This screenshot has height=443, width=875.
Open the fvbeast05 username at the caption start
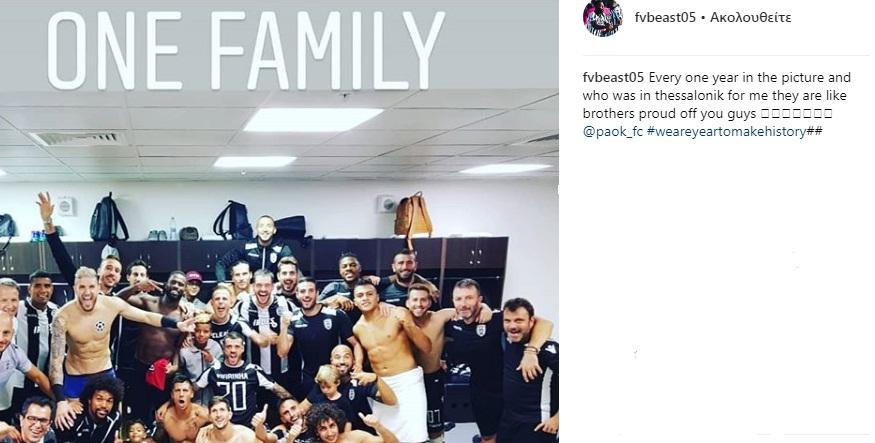[x=613, y=78]
